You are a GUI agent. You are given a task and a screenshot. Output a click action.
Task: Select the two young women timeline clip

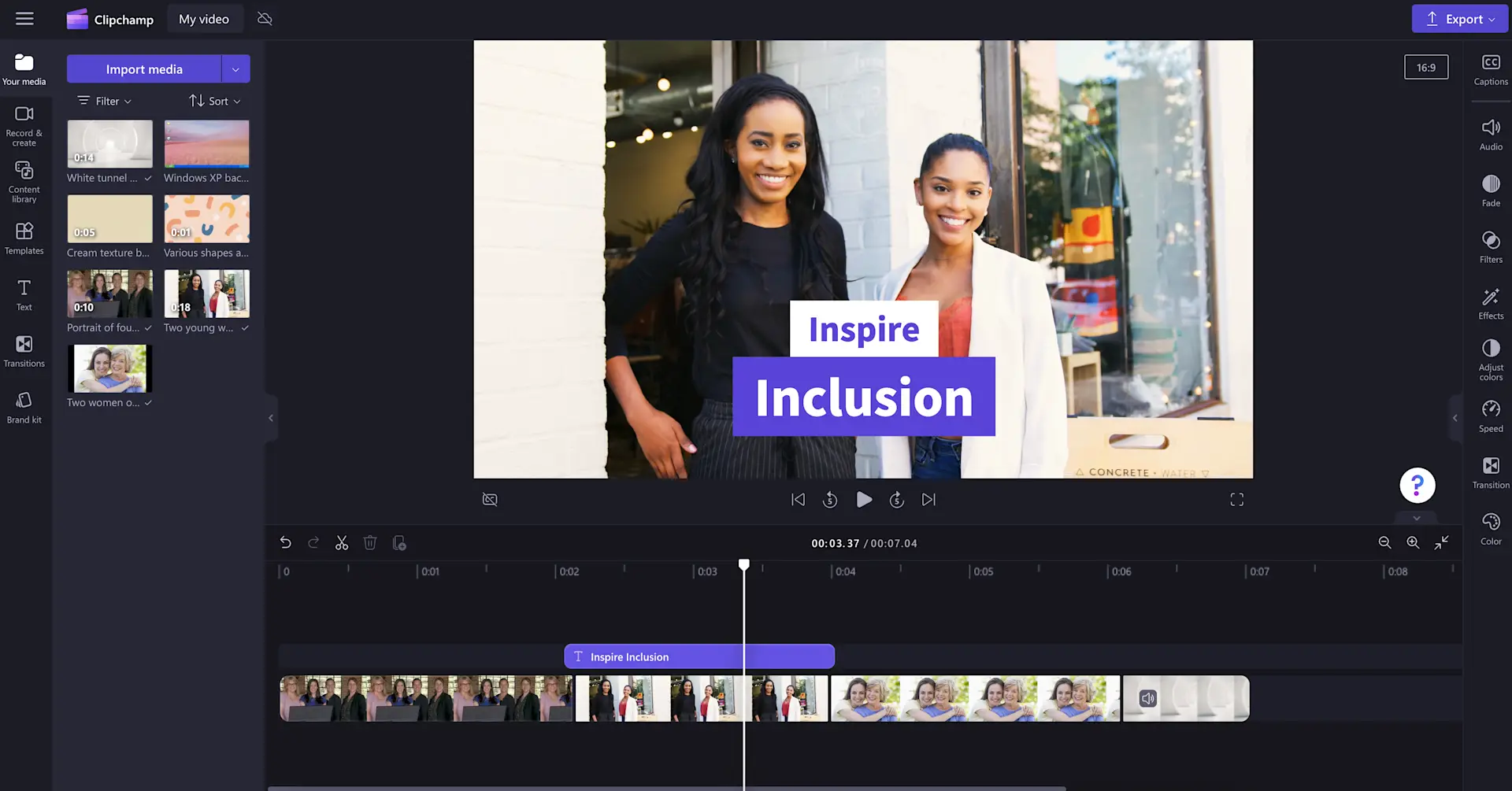click(702, 698)
